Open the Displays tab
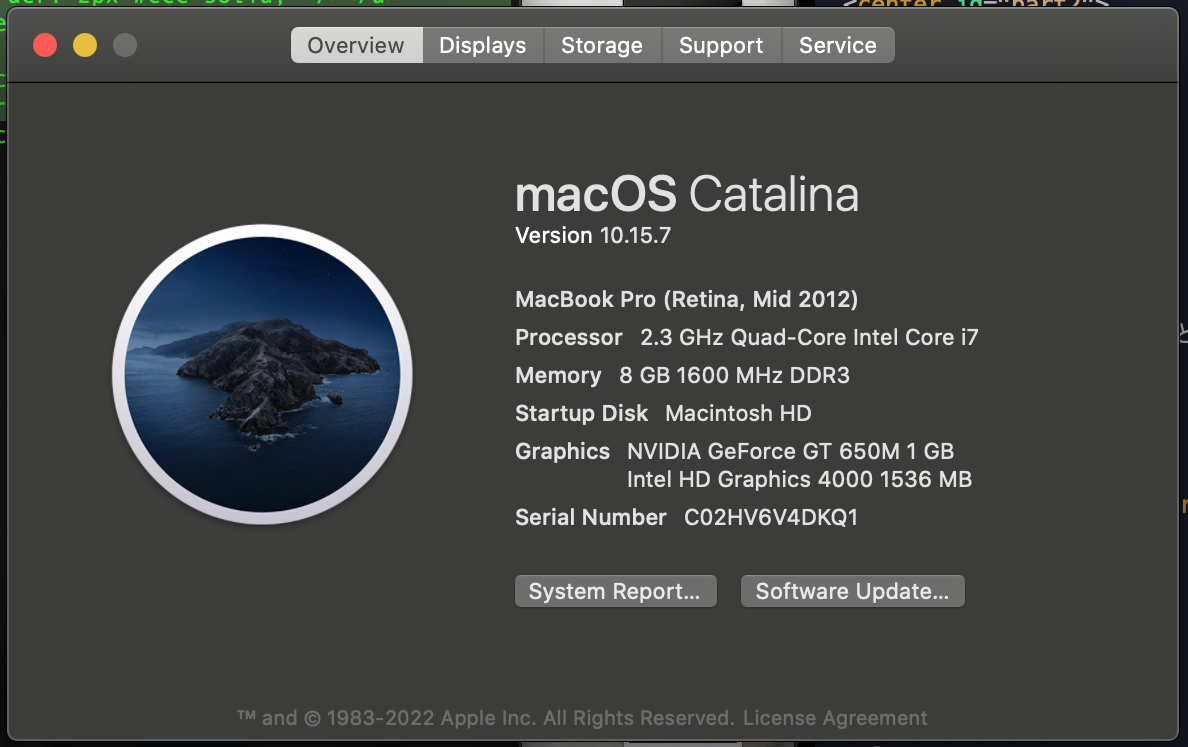This screenshot has height=747, width=1188. click(x=483, y=45)
